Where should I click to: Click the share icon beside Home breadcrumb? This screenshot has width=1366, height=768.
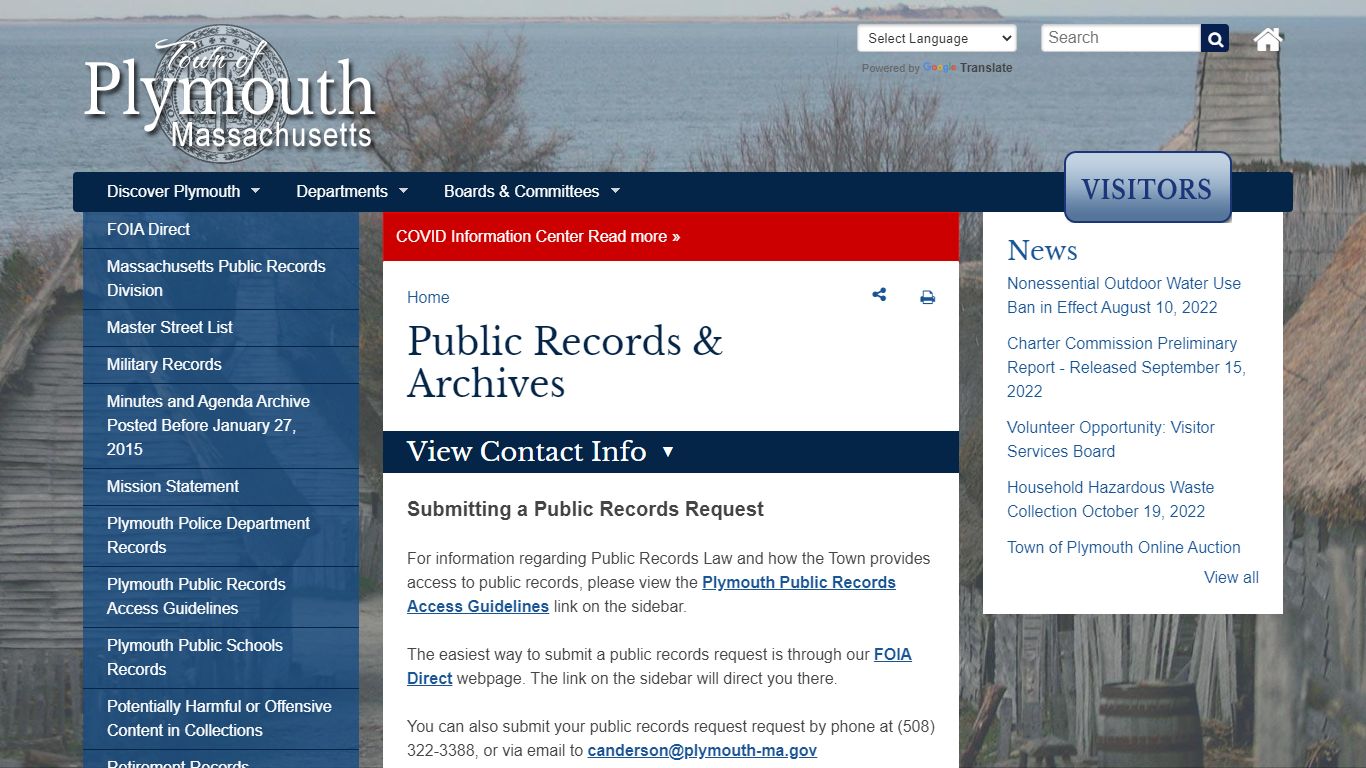click(x=879, y=295)
